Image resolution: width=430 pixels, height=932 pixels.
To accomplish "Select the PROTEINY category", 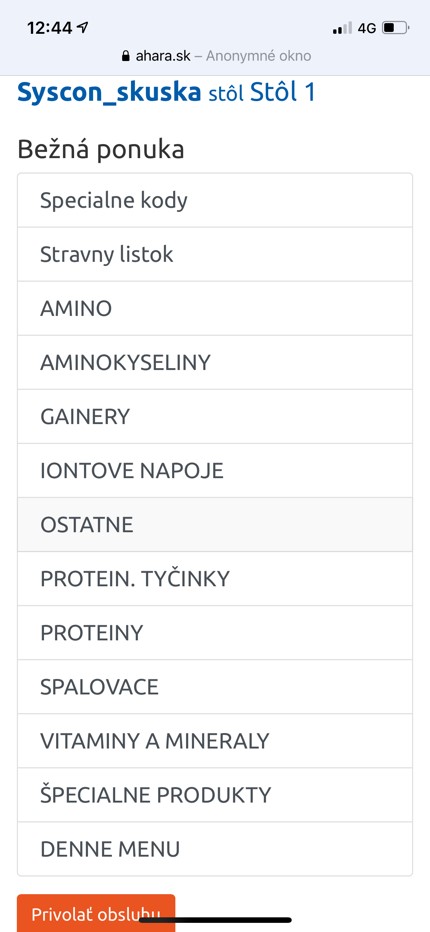I will tap(215, 633).
